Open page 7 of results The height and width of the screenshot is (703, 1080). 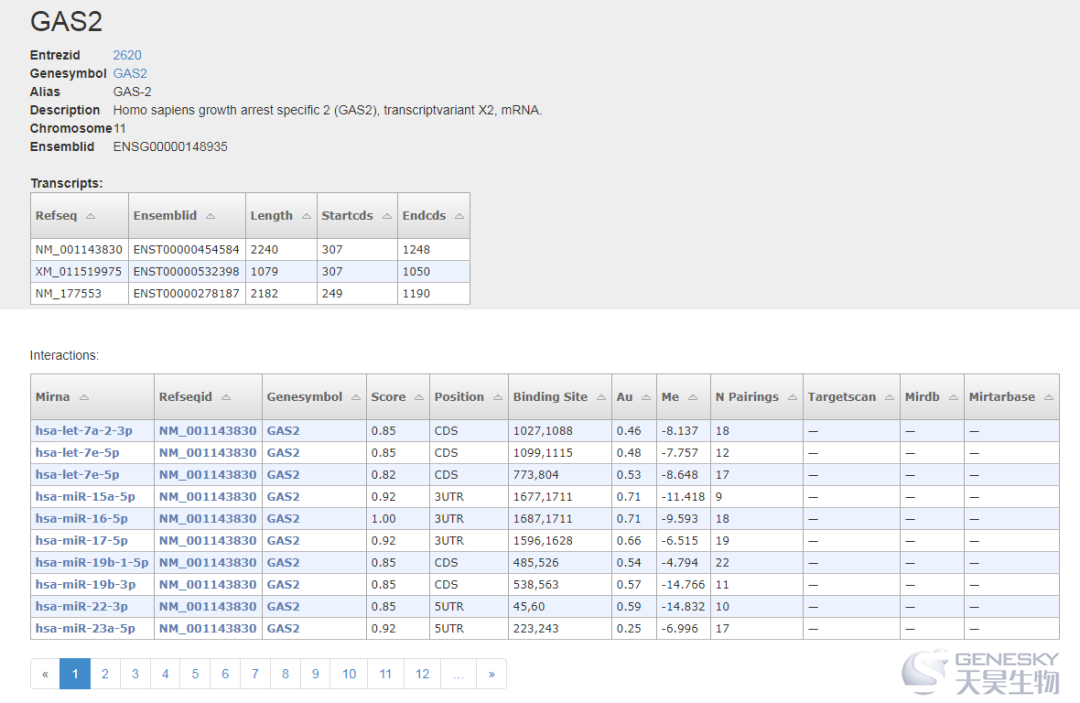[255, 674]
